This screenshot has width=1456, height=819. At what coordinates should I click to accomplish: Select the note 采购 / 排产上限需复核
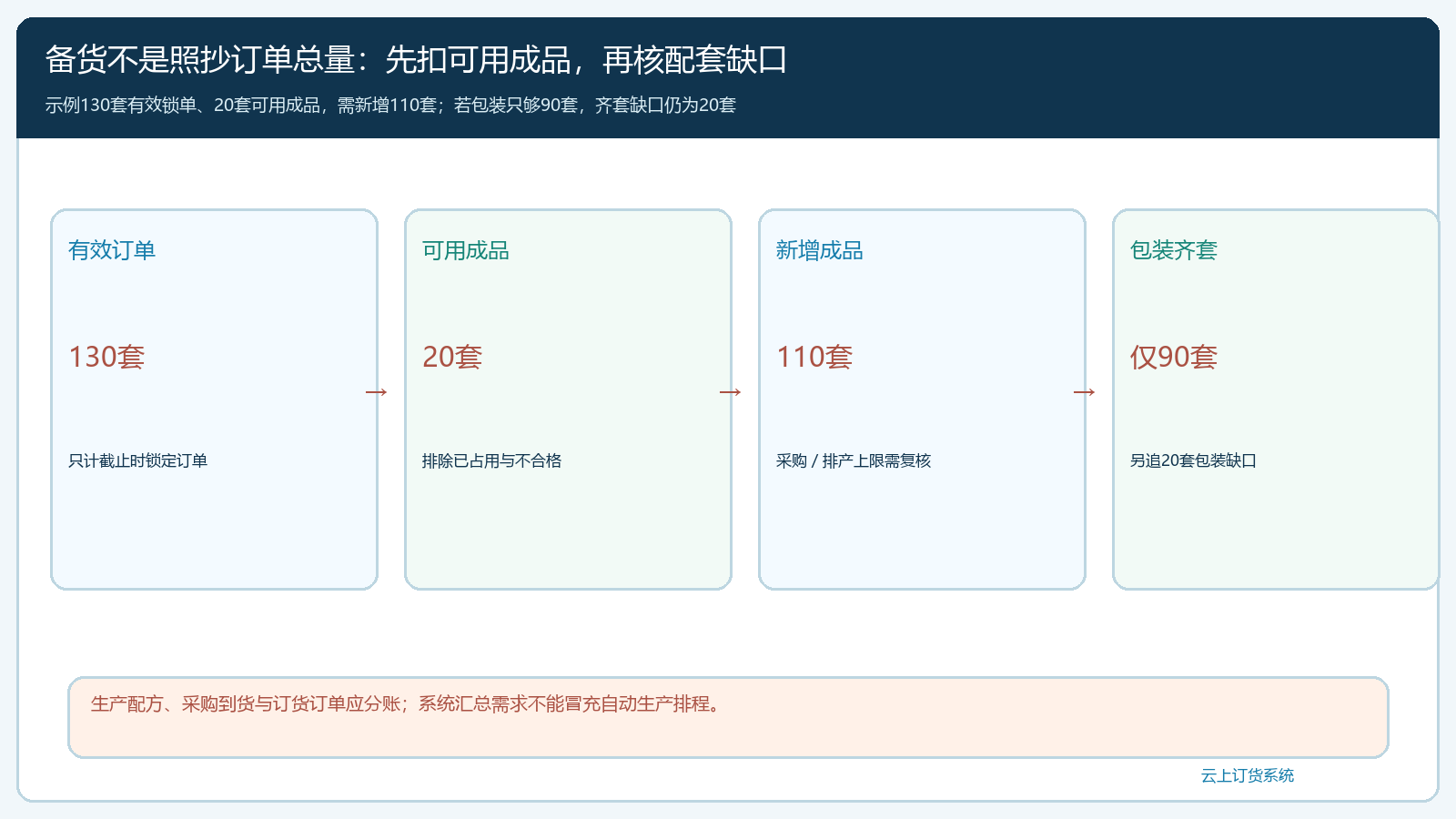pyautogui.click(x=854, y=460)
